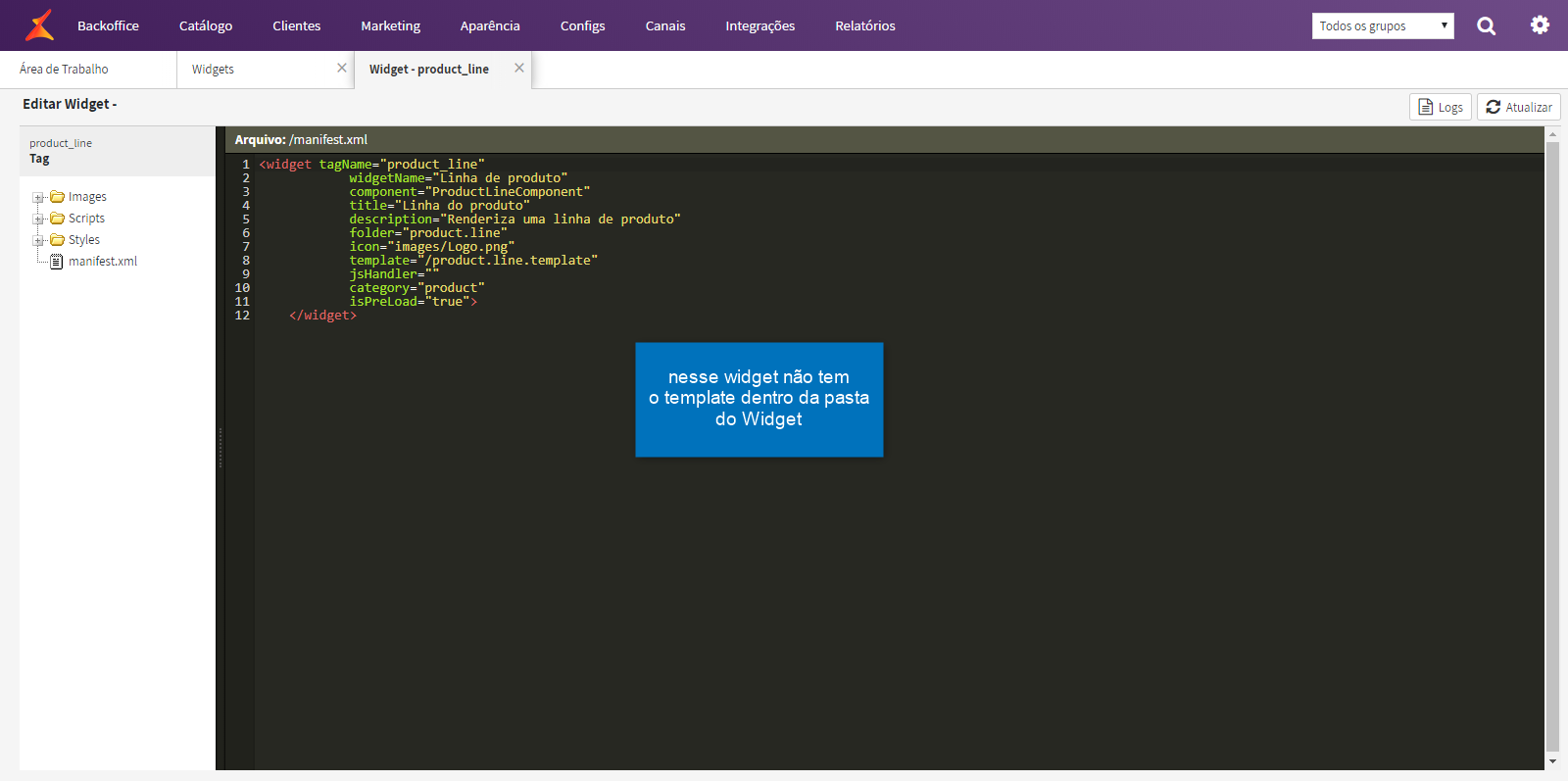Click the tagName="product_line" code line
1568x781 pixels.
click(371, 165)
